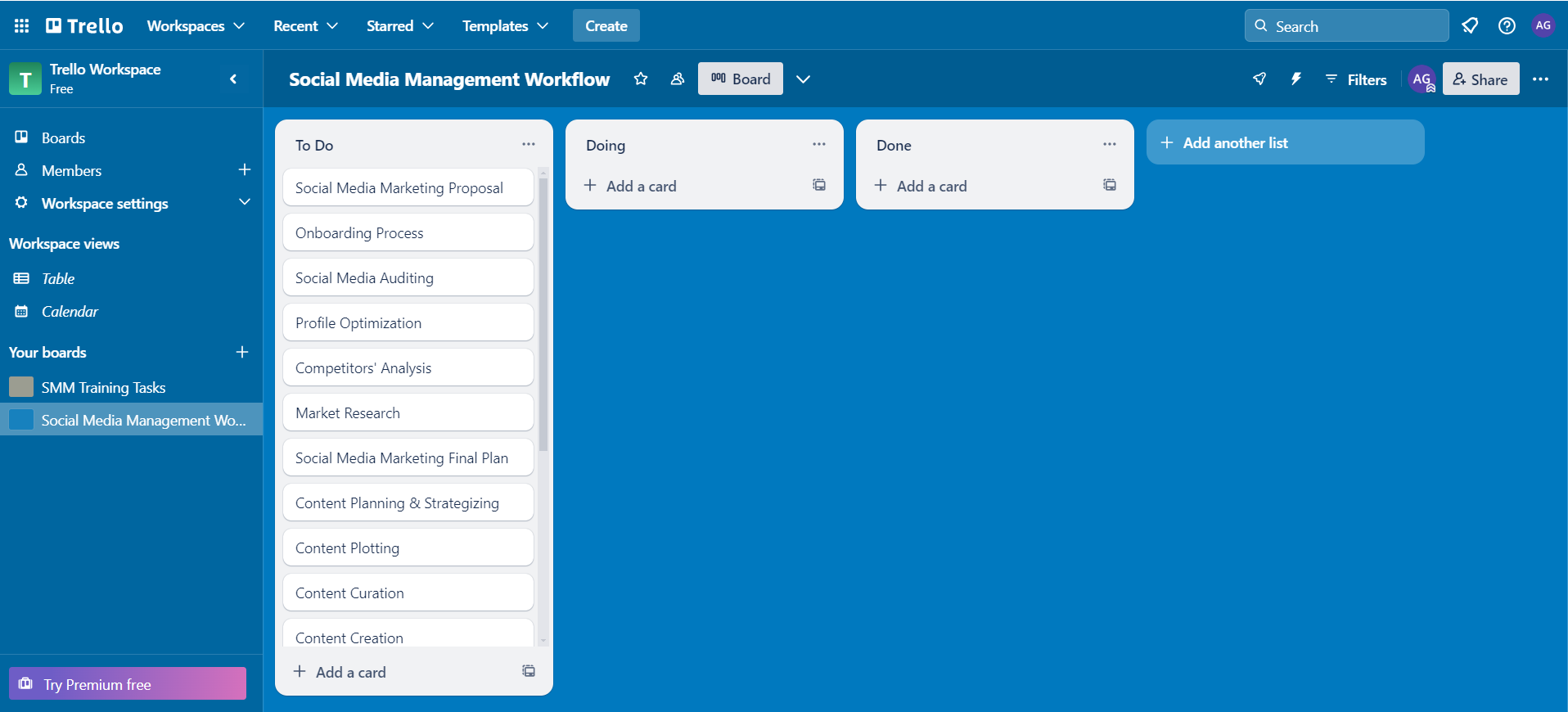Click the Trello Workspace name
The height and width of the screenshot is (712, 1568).
click(106, 70)
